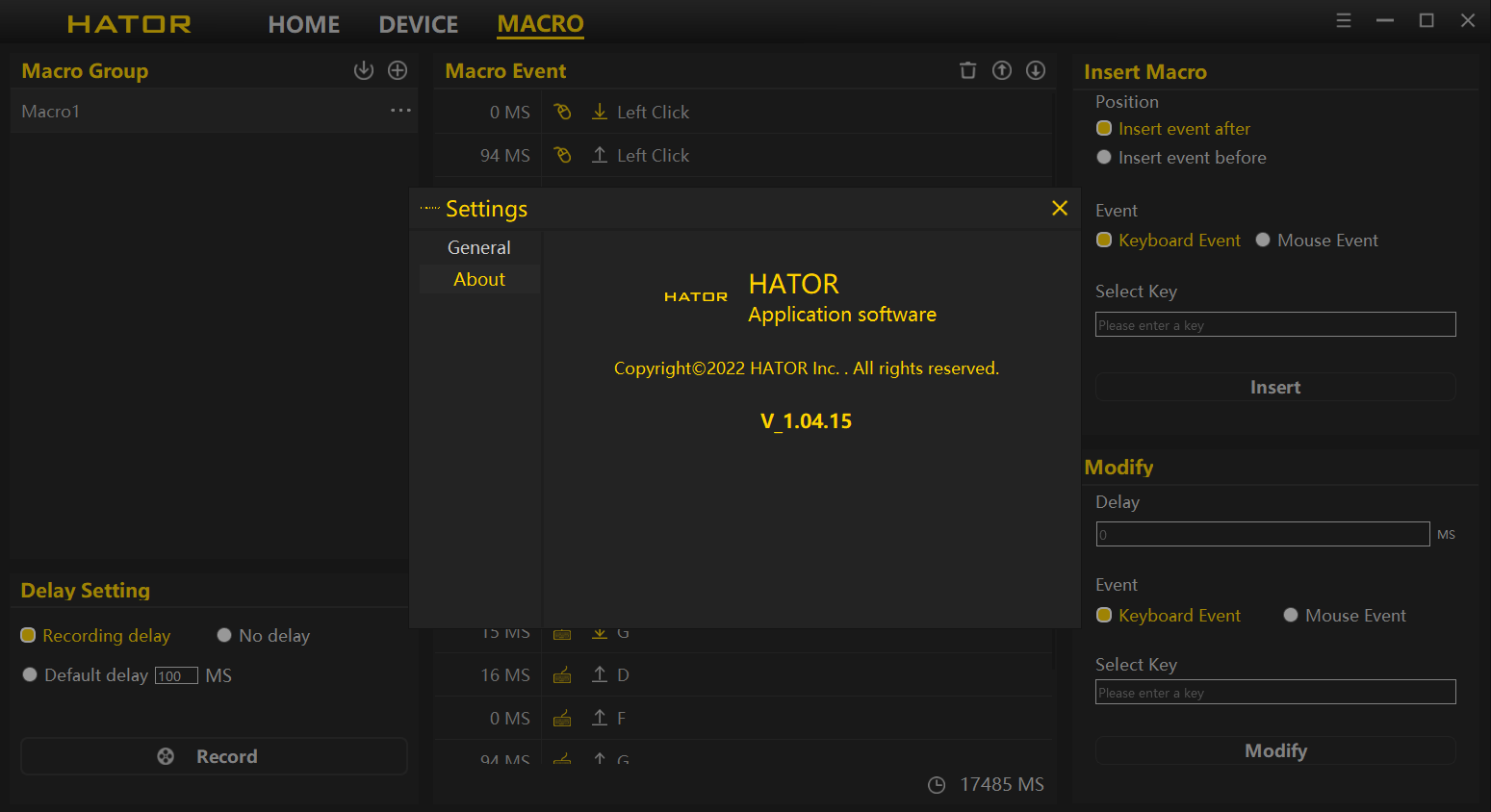Select Default delay option

(86, 675)
